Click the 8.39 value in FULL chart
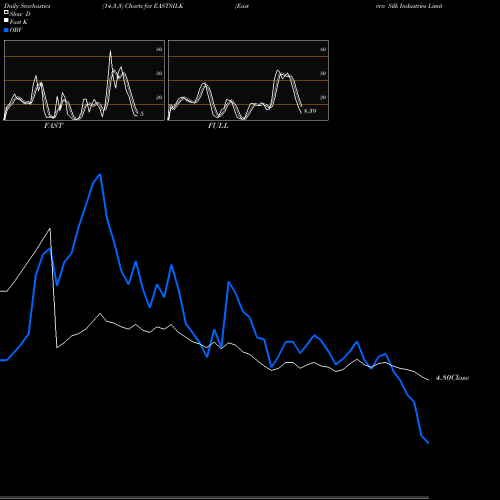 (x=310, y=111)
